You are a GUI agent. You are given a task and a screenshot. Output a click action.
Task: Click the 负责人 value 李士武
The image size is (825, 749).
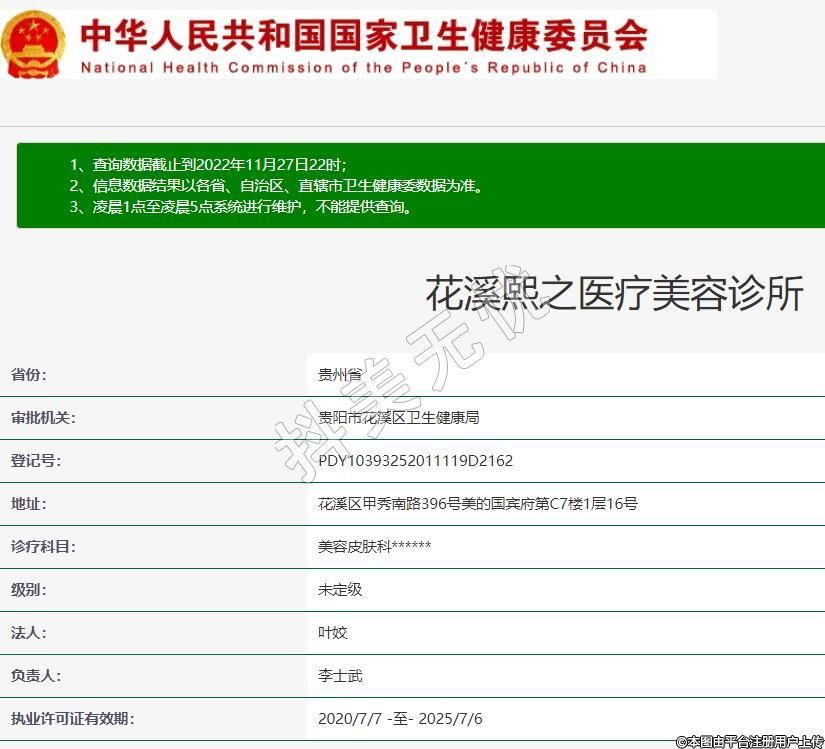pyautogui.click(x=340, y=676)
